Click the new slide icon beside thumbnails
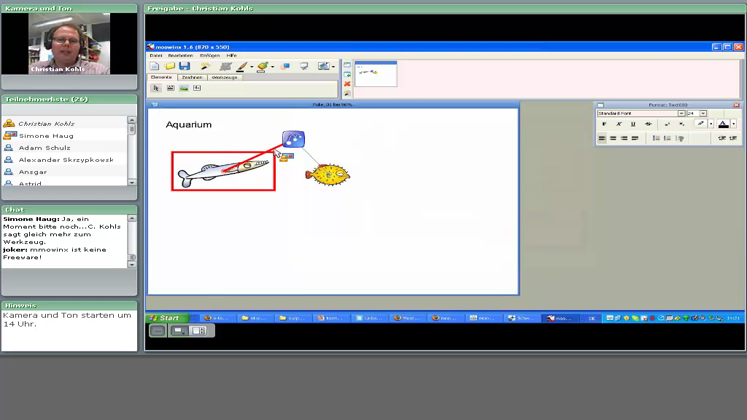The image size is (747, 420). [347, 65]
